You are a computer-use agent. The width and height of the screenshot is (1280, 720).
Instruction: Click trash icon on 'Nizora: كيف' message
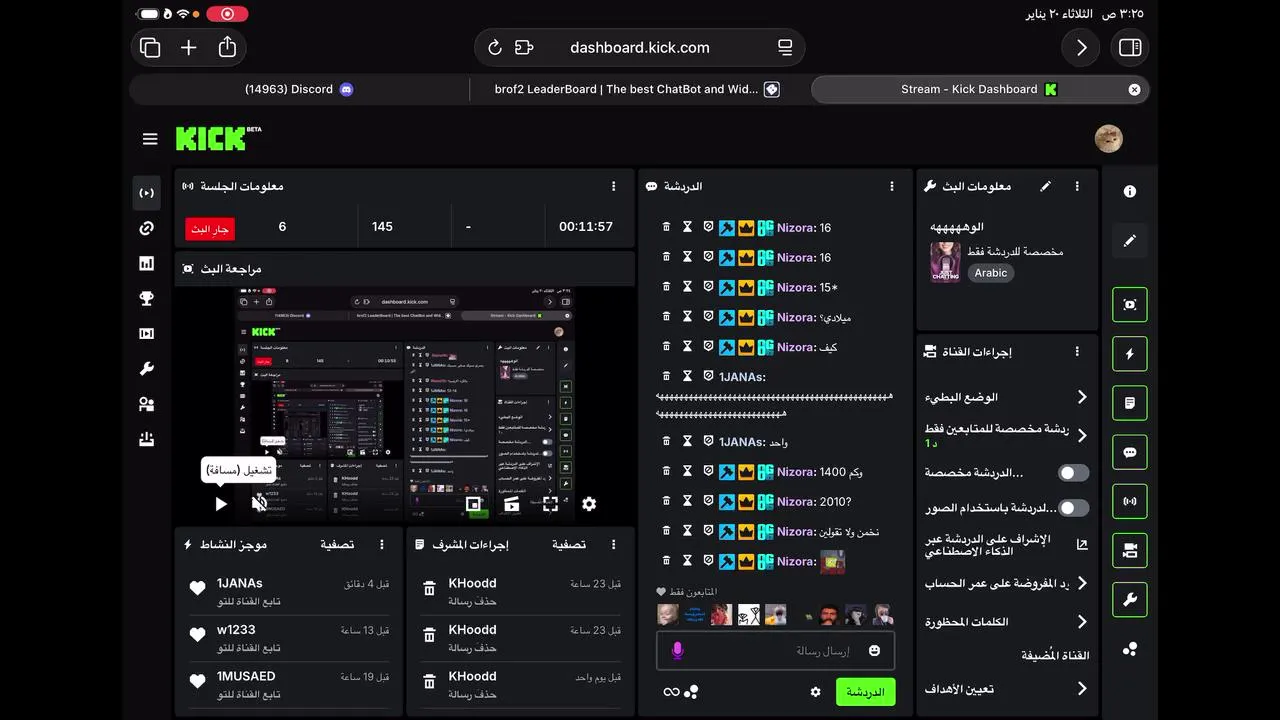coord(667,347)
